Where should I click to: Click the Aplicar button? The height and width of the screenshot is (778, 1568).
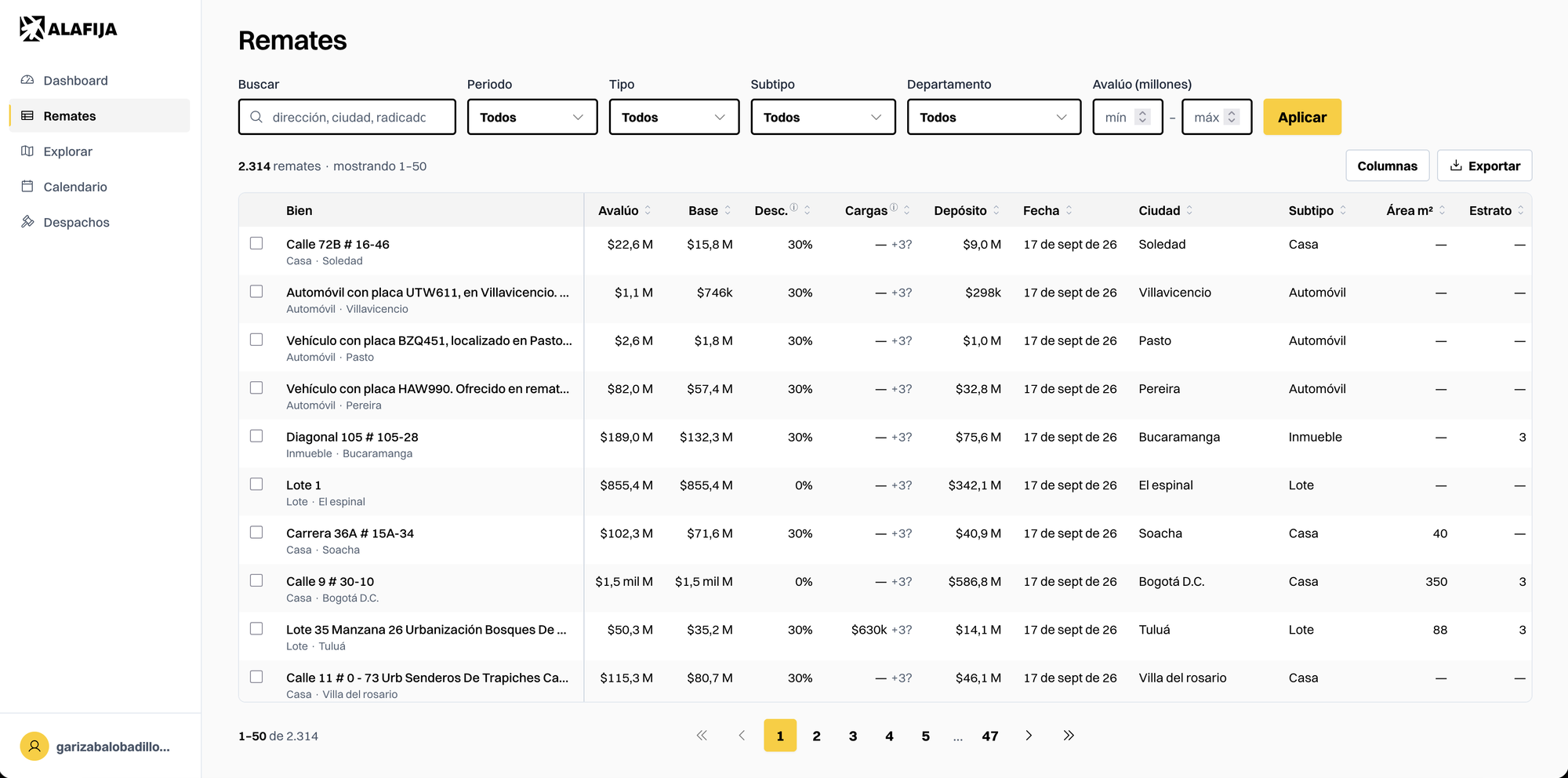(1302, 117)
